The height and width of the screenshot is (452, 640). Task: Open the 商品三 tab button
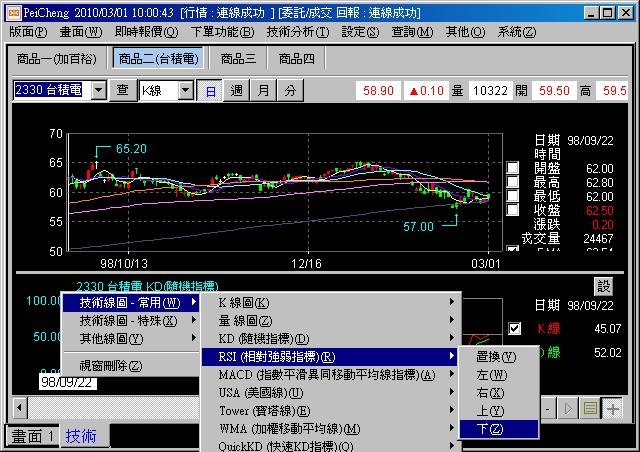coord(238,58)
